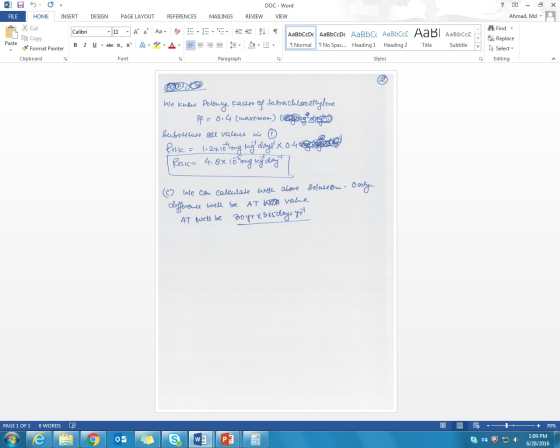
Task: Open the font name Calibri dropdown
Action: (109, 32)
